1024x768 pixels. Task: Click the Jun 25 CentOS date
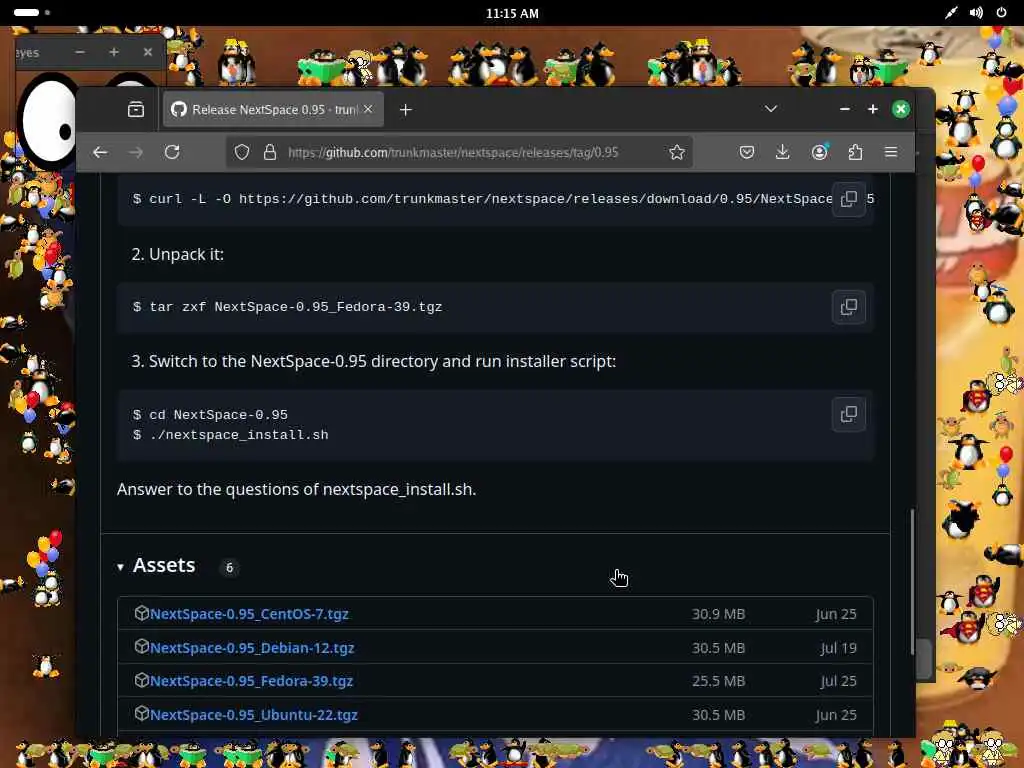pos(836,614)
